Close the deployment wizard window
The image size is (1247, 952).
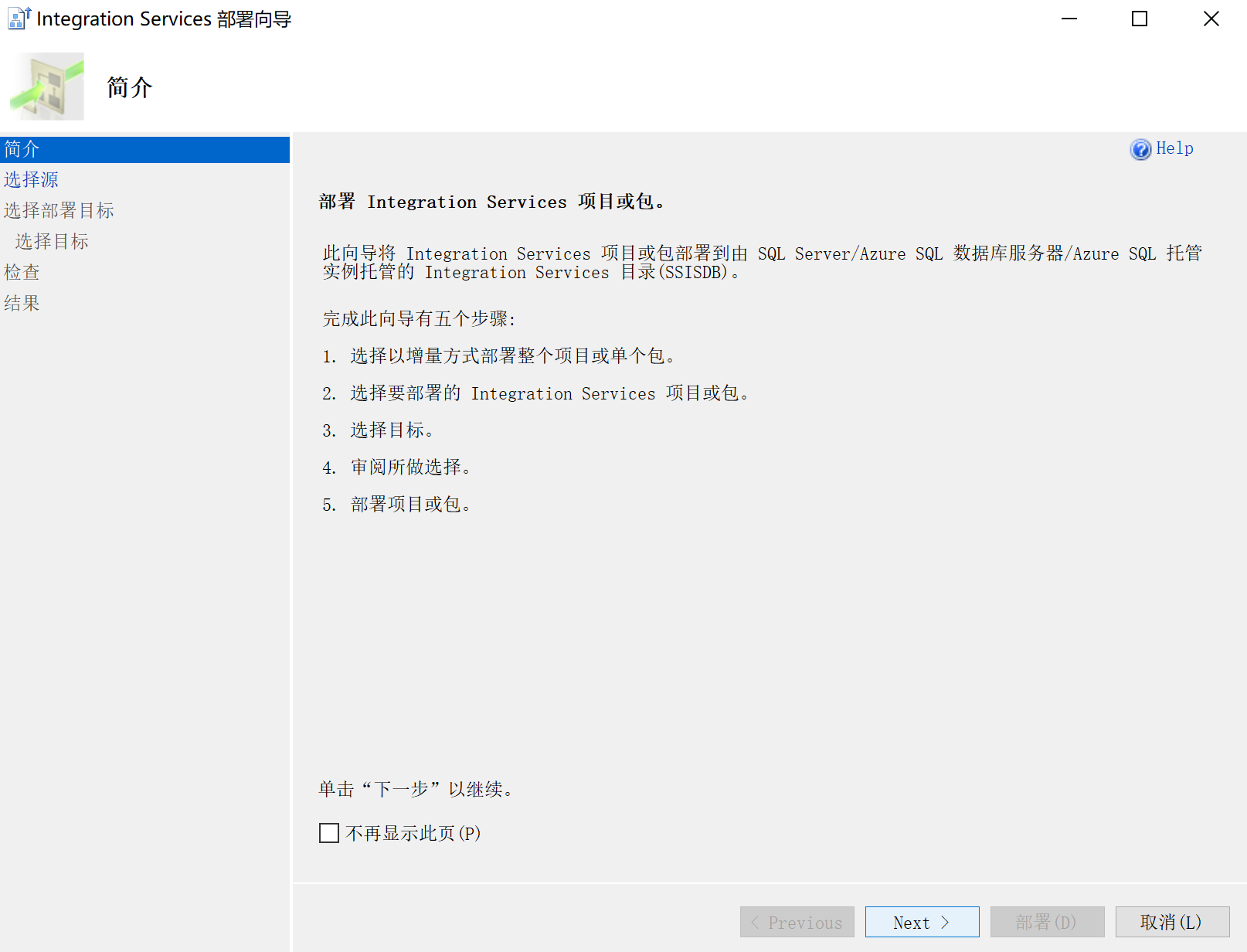(x=1211, y=19)
